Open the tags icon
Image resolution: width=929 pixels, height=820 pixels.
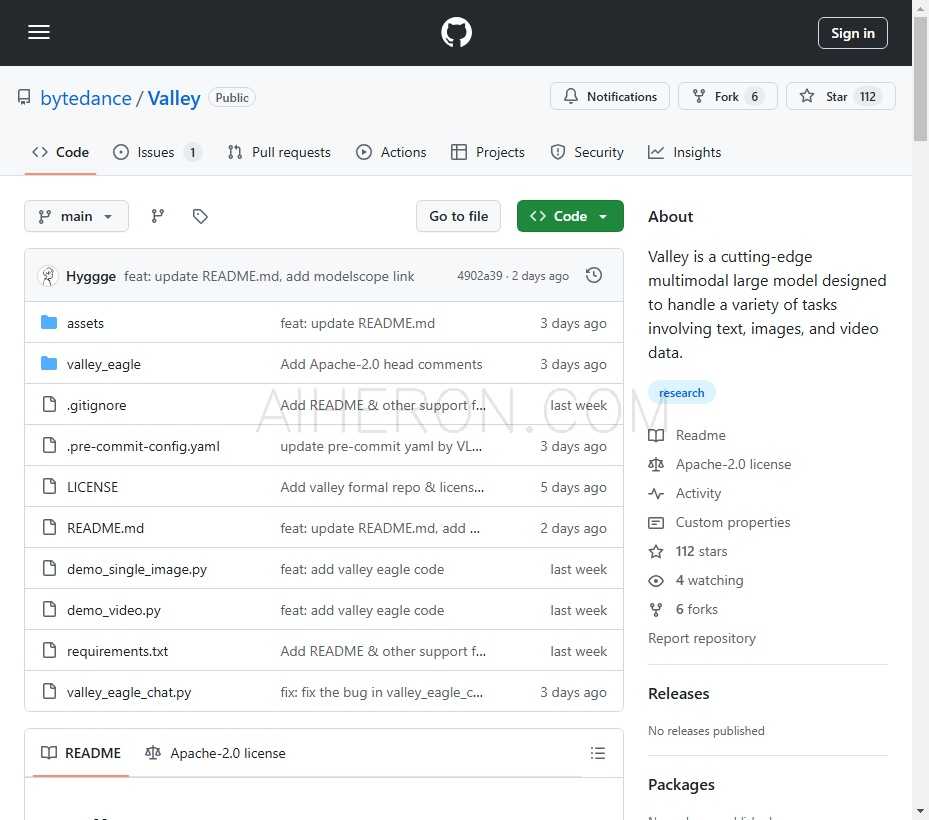[200, 216]
